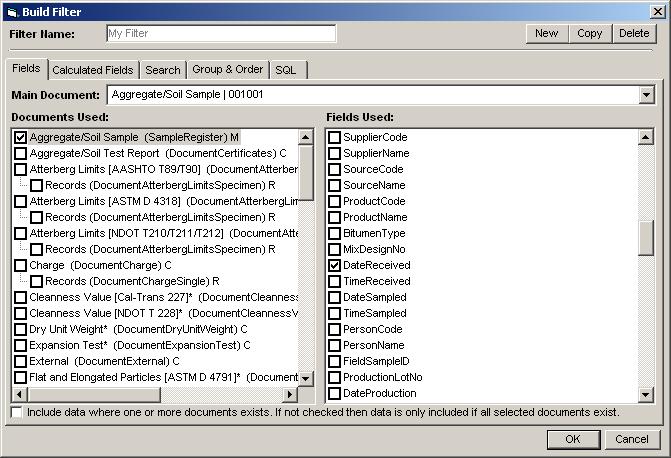Open the Group & Order tab
This screenshot has width=671, height=458.
click(228, 70)
